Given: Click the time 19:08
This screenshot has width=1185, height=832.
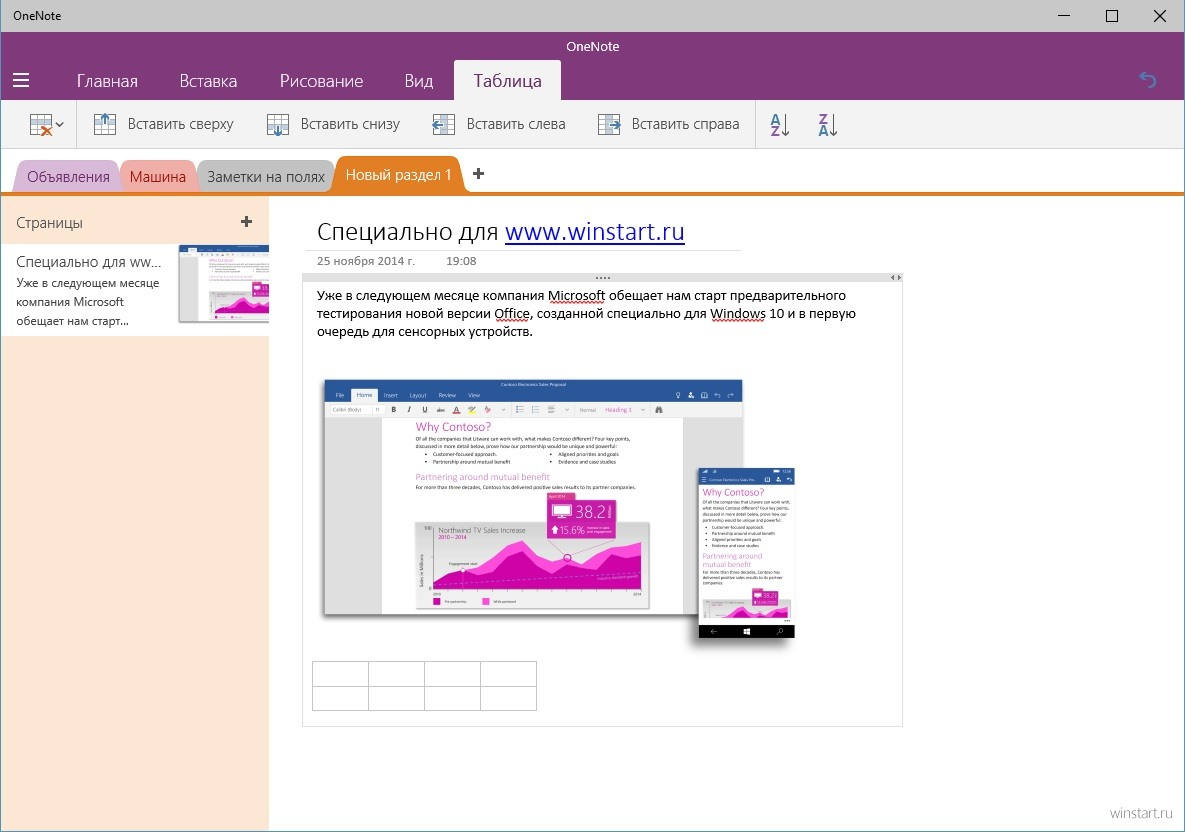Looking at the screenshot, I should [x=461, y=261].
